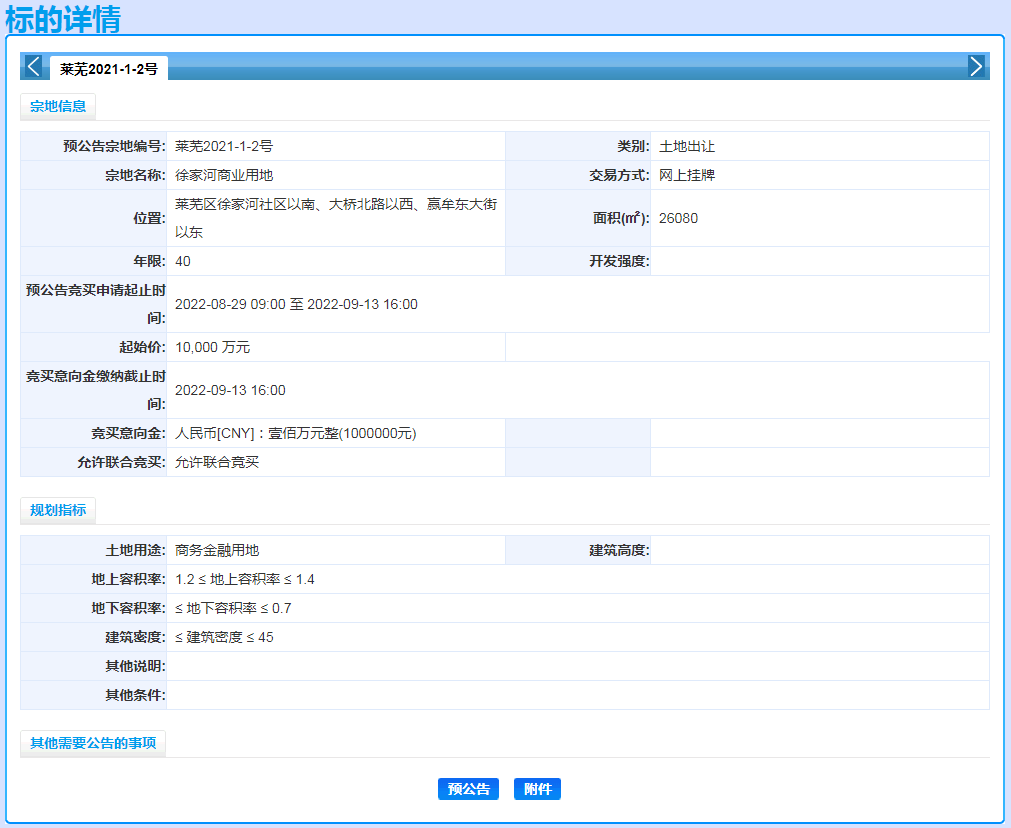Select the 起始价 label
The width and height of the screenshot is (1011, 828).
(142, 348)
